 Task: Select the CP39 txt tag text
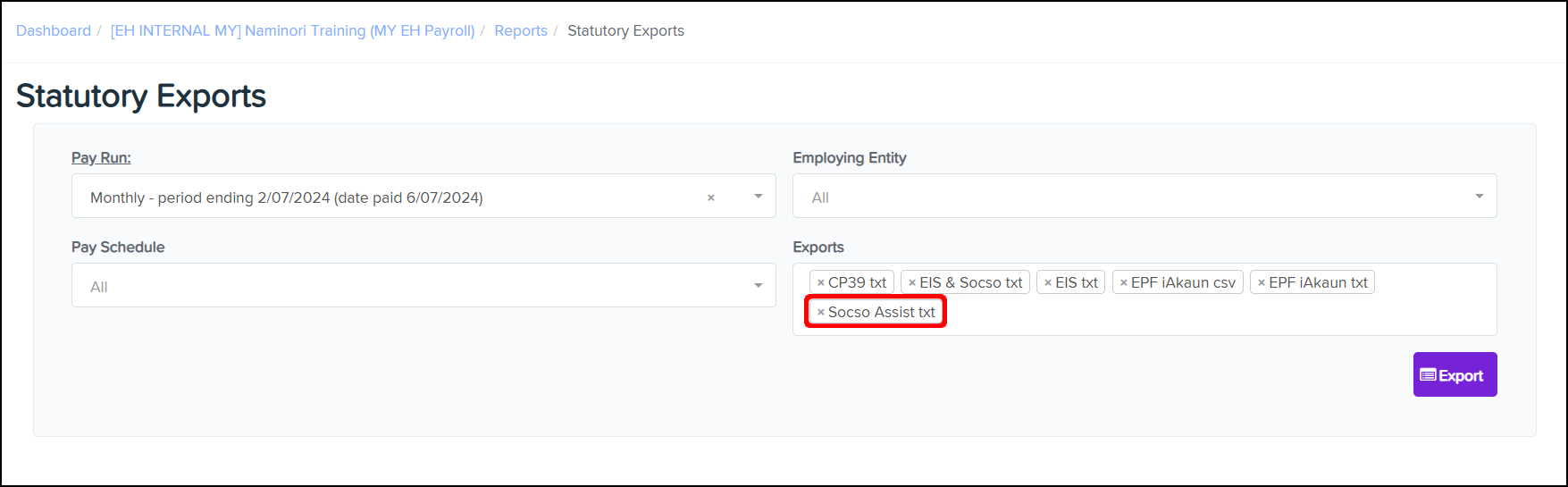click(857, 283)
